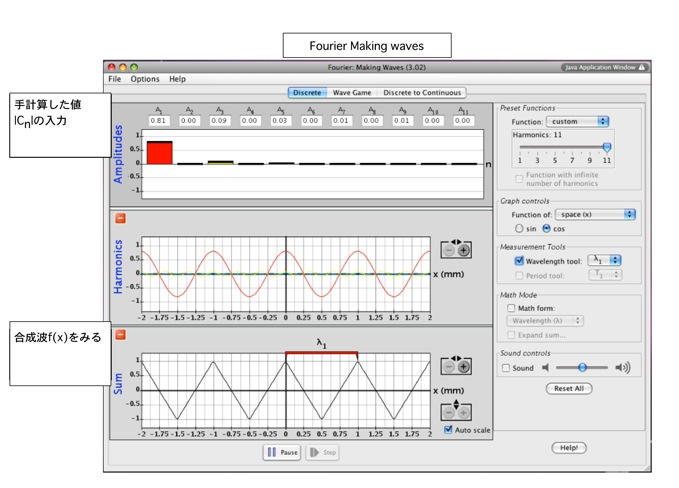679x488 pixels.
Task: Open the preset Function dropdown showing custom
Action: [x=577, y=122]
